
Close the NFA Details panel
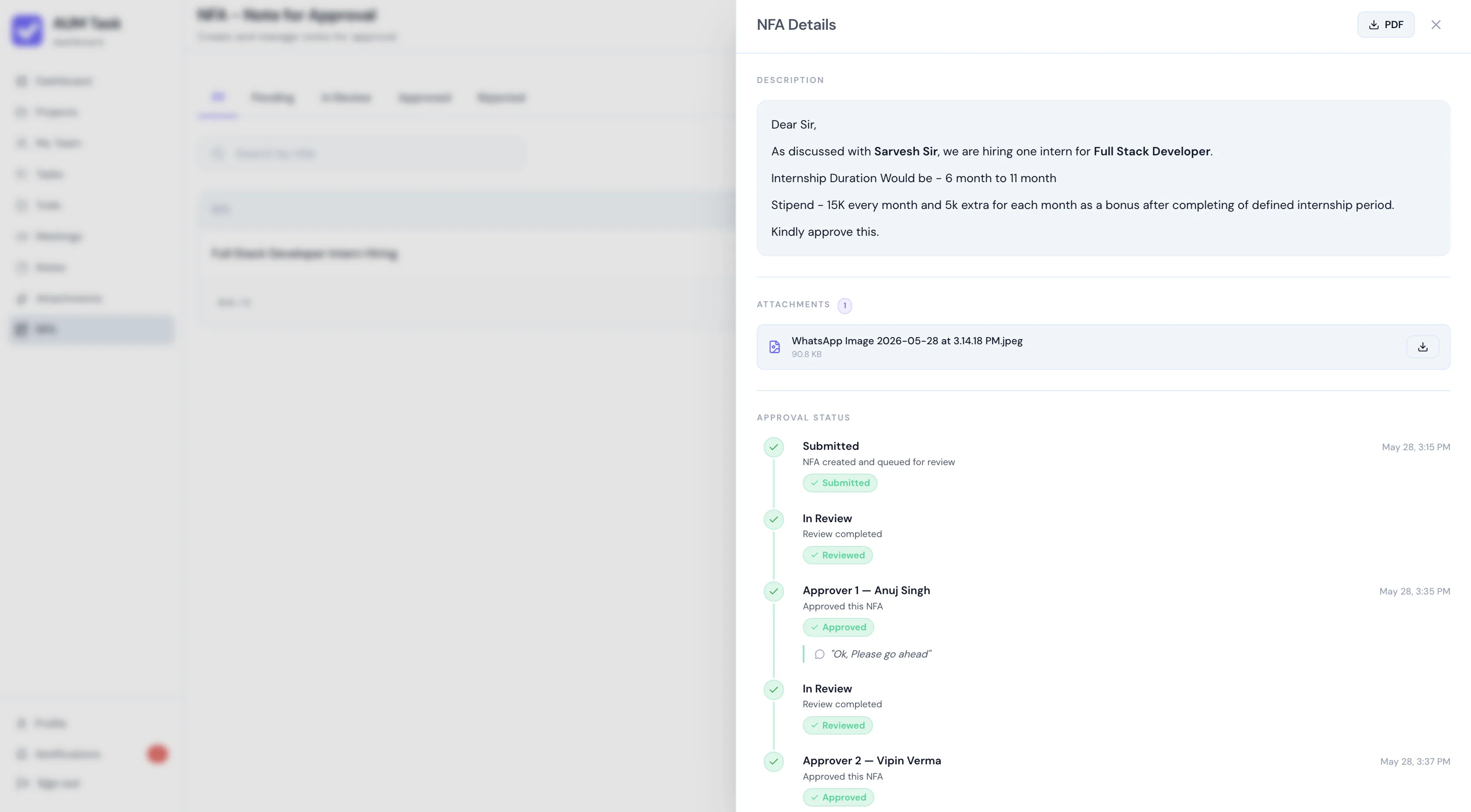tap(1436, 25)
